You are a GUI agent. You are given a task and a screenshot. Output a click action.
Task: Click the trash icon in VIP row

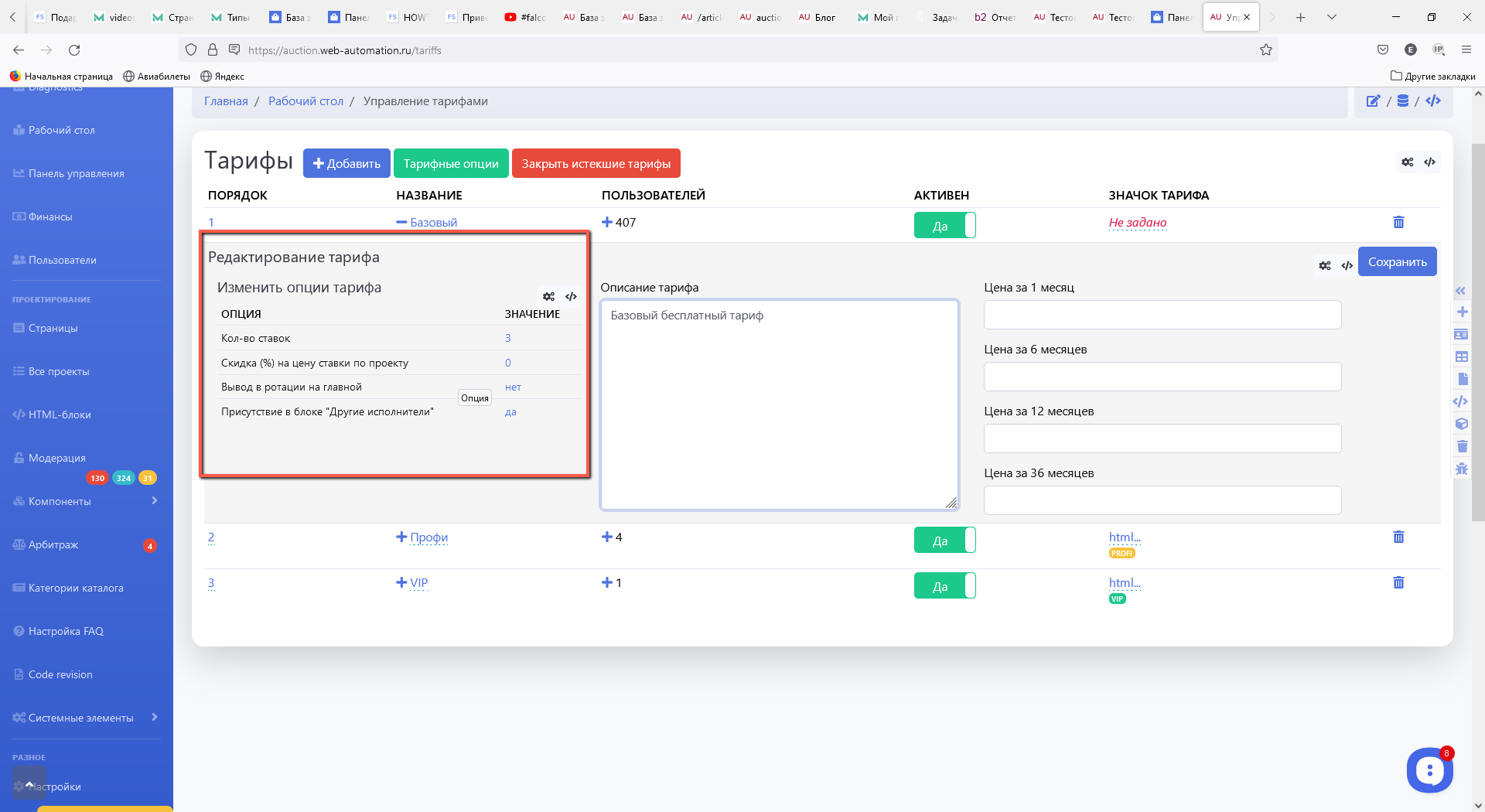1398,583
